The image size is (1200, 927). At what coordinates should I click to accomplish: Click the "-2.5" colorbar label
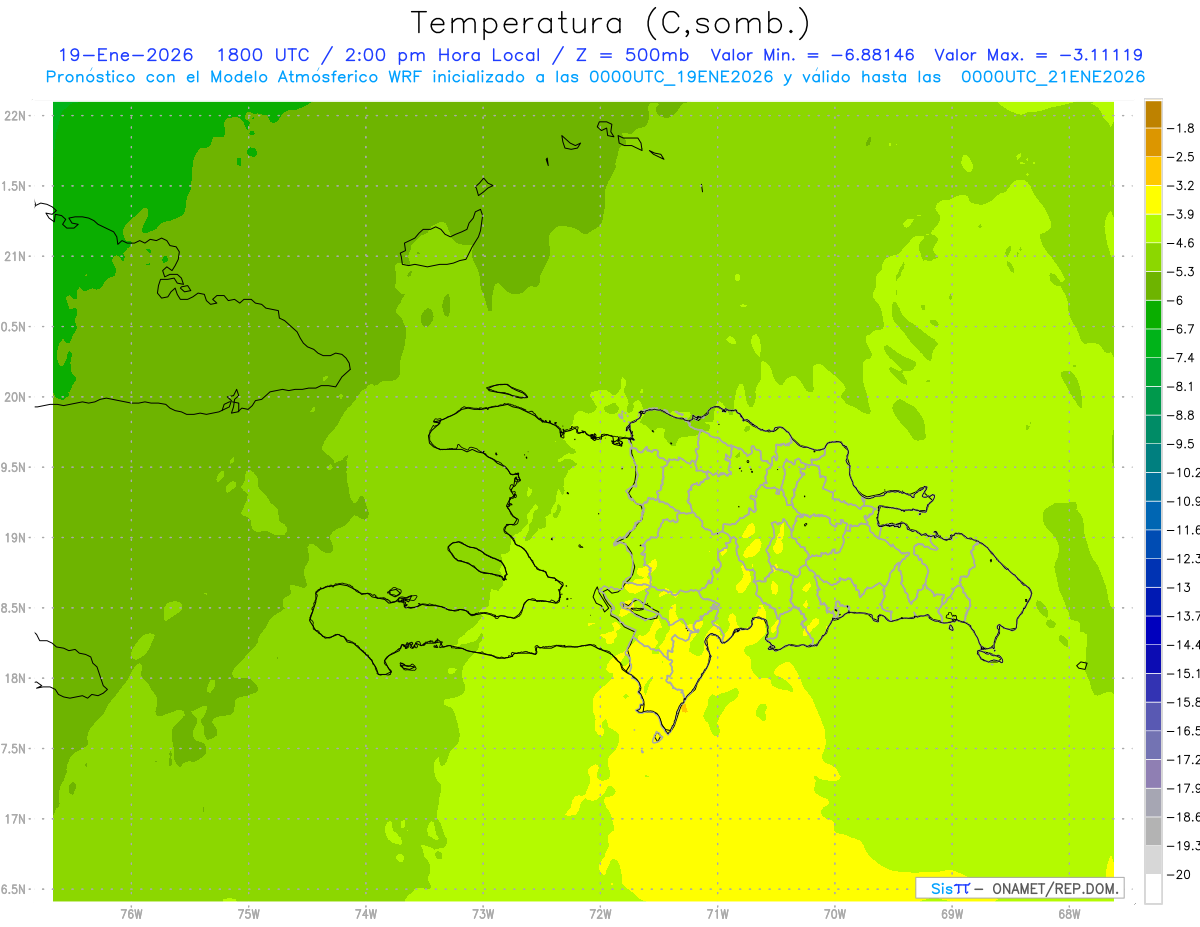[1181, 157]
